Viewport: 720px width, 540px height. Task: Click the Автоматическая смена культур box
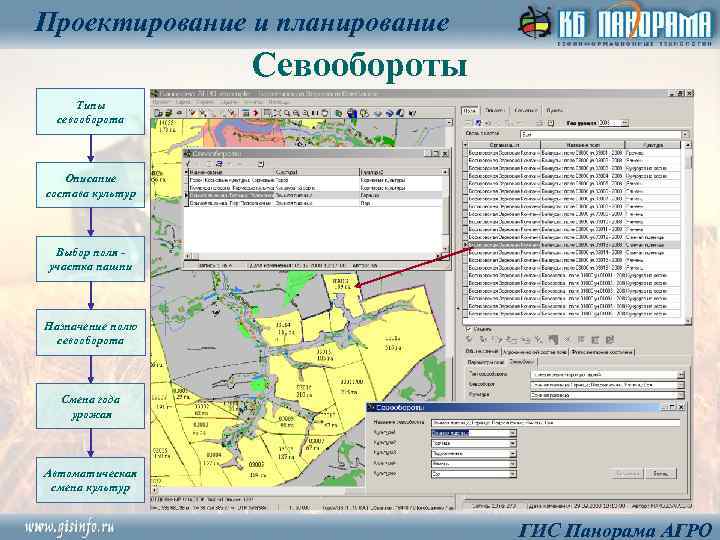(90, 480)
